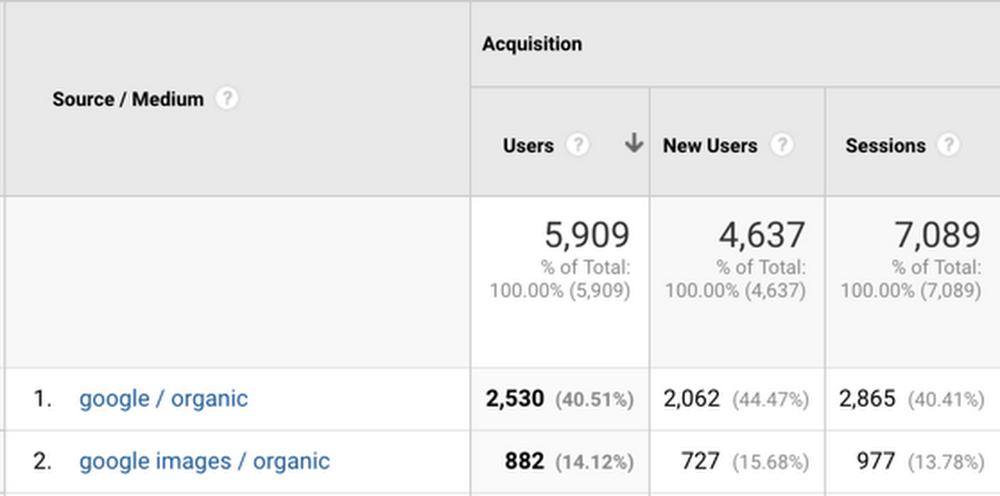This screenshot has width=1000, height=496.
Task: Click the total Users value 5,909
Action: pyautogui.click(x=587, y=235)
